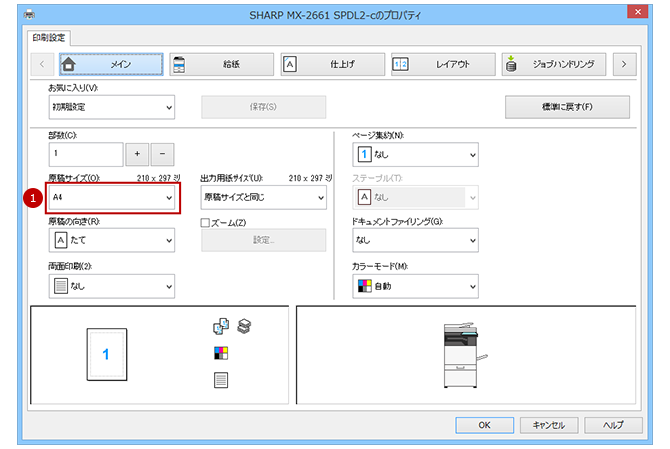The height and width of the screenshot is (449, 670).
Task: Open the 両面印刷 dropdown
Action: [112, 286]
